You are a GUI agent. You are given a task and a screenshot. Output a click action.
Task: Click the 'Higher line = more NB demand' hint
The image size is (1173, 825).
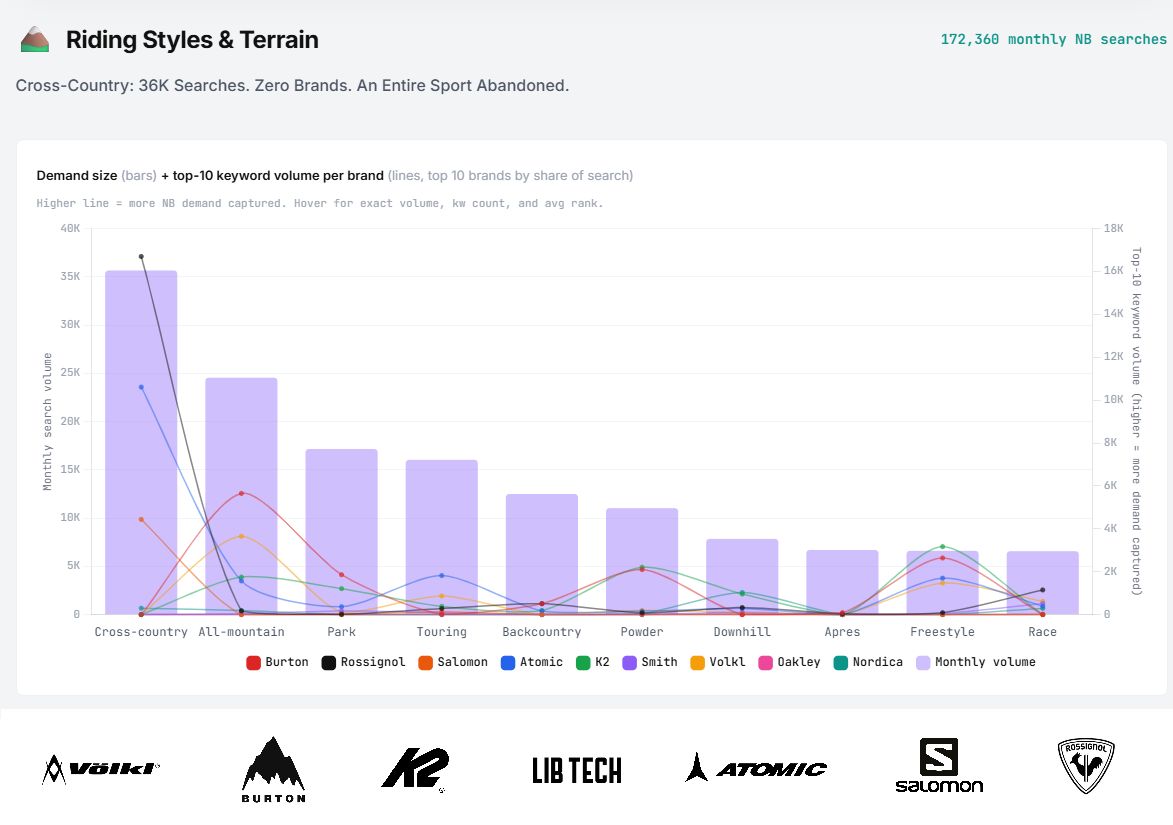point(319,203)
